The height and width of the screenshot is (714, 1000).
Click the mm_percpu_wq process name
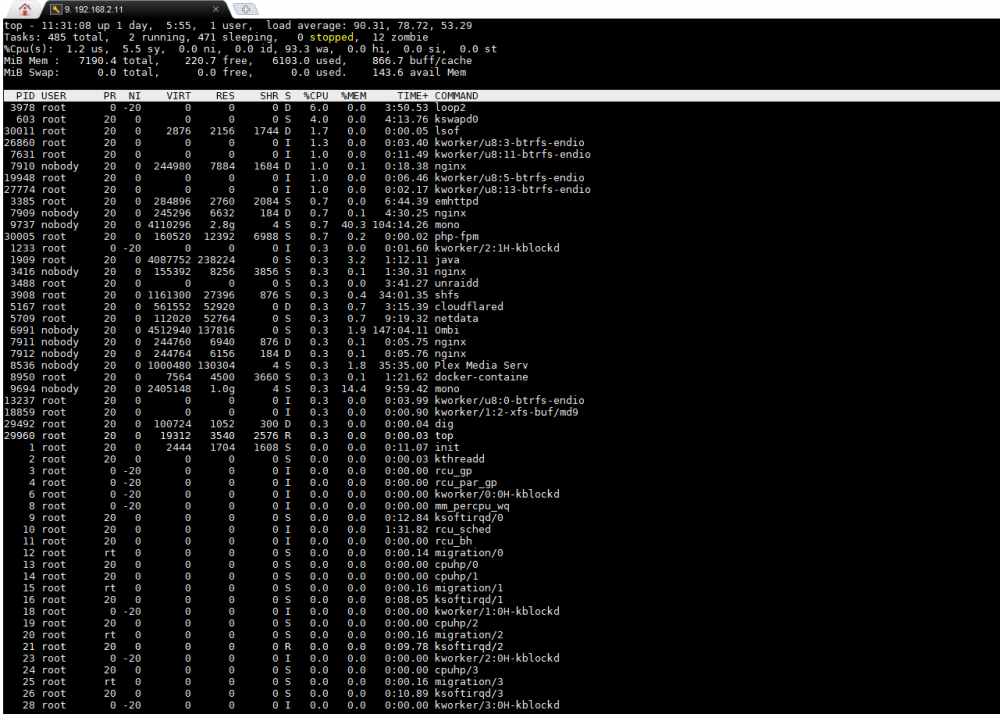[x=472, y=506]
